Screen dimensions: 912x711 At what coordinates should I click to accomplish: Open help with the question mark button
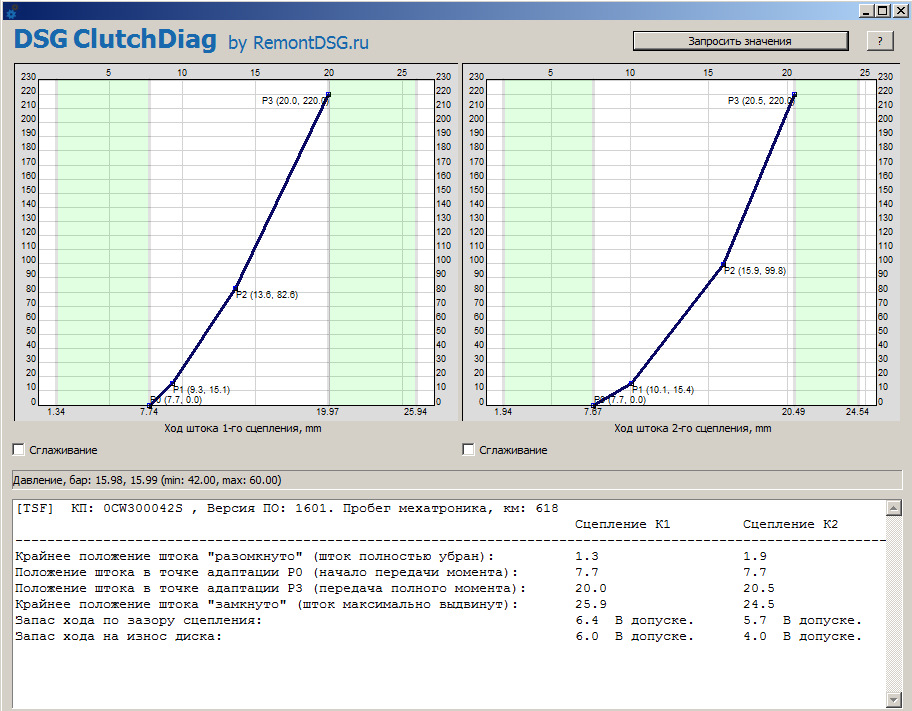[x=879, y=41]
